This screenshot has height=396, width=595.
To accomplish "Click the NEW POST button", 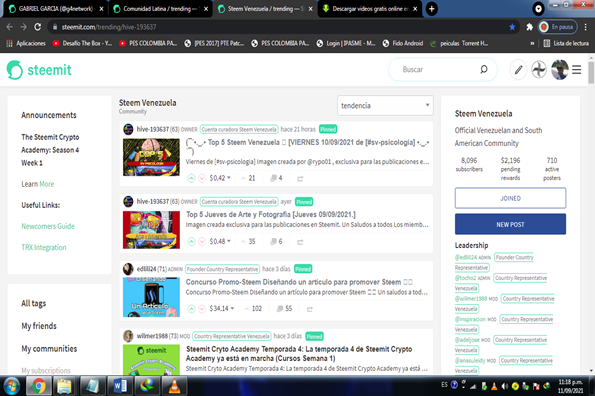I will pos(510,224).
